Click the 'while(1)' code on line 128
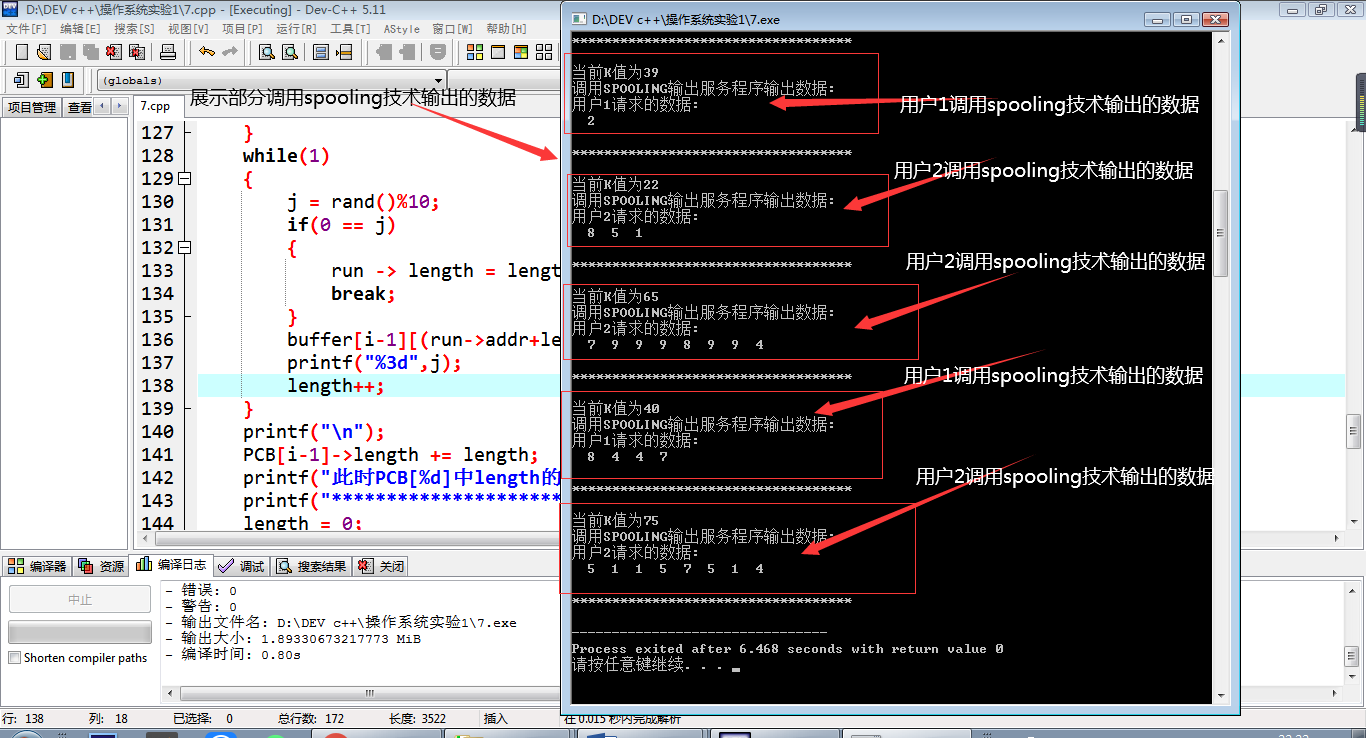This screenshot has height=738, width=1366. click(x=286, y=156)
